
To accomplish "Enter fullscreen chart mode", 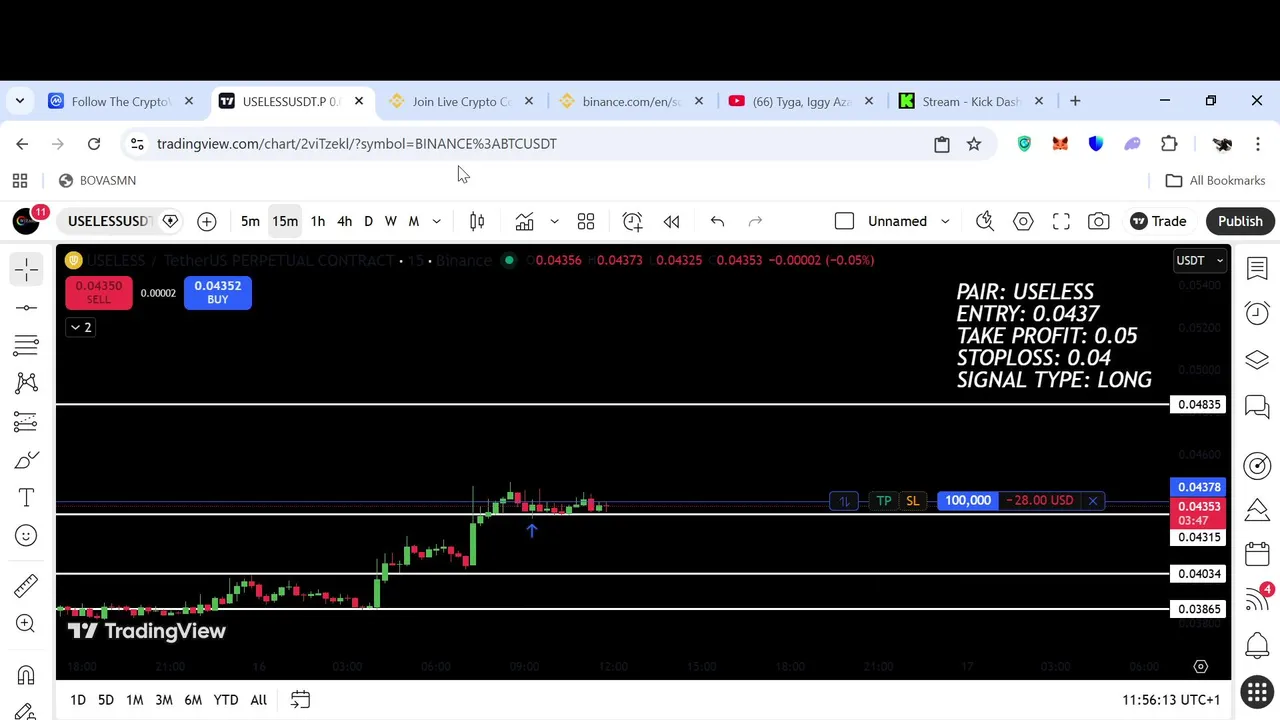I will (1061, 221).
